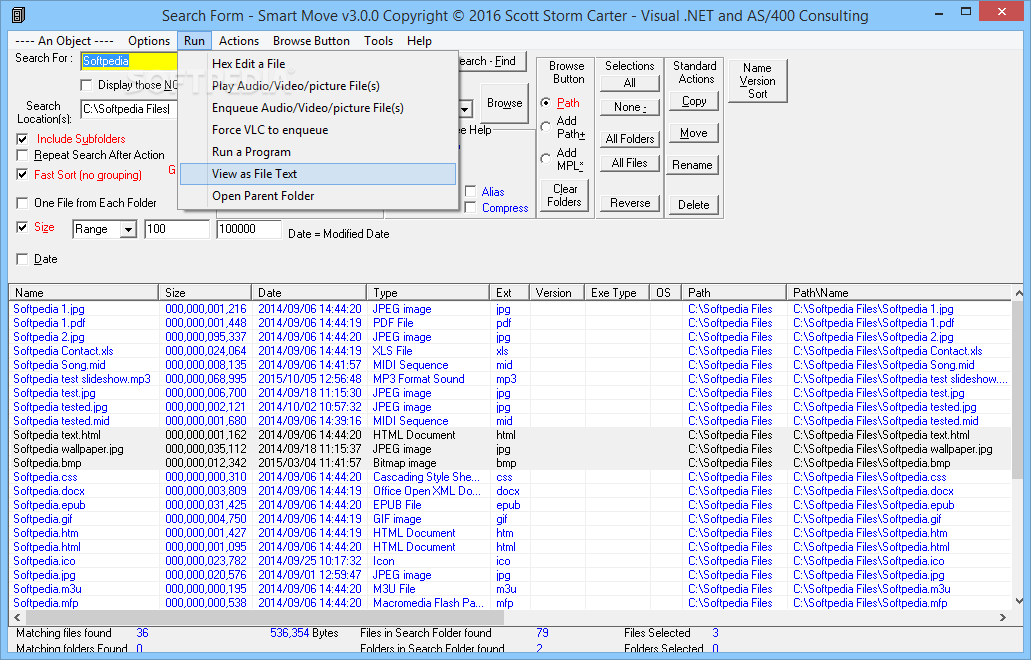Open the Size Range dropdown

128,229
